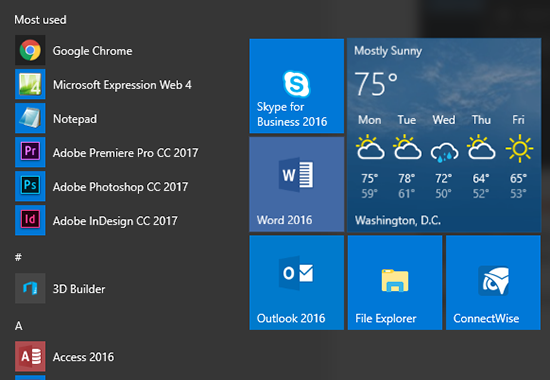Select the 'Access 2016' label text

83,357
